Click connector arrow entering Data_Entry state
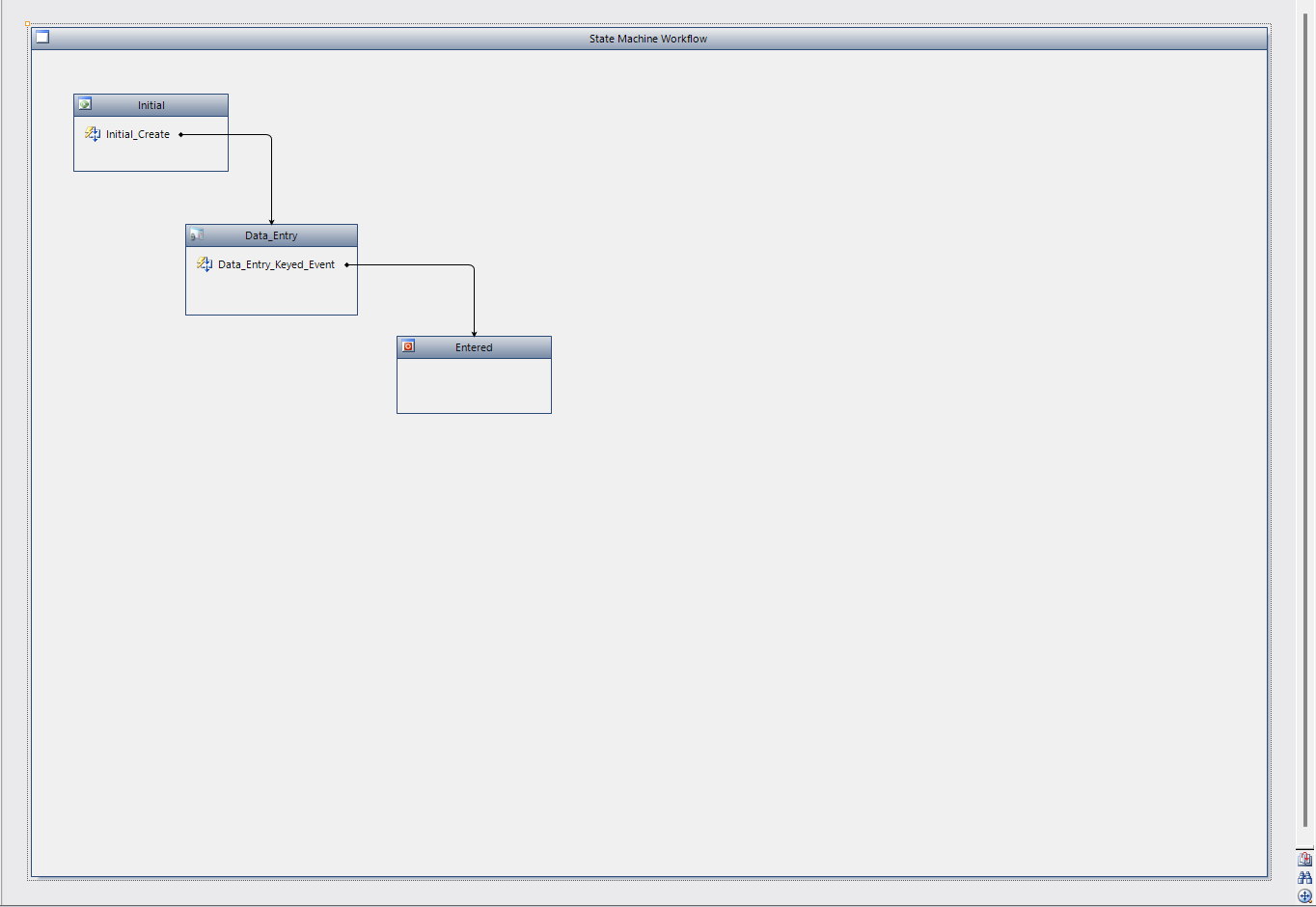The height and width of the screenshot is (907, 1316). (271, 220)
